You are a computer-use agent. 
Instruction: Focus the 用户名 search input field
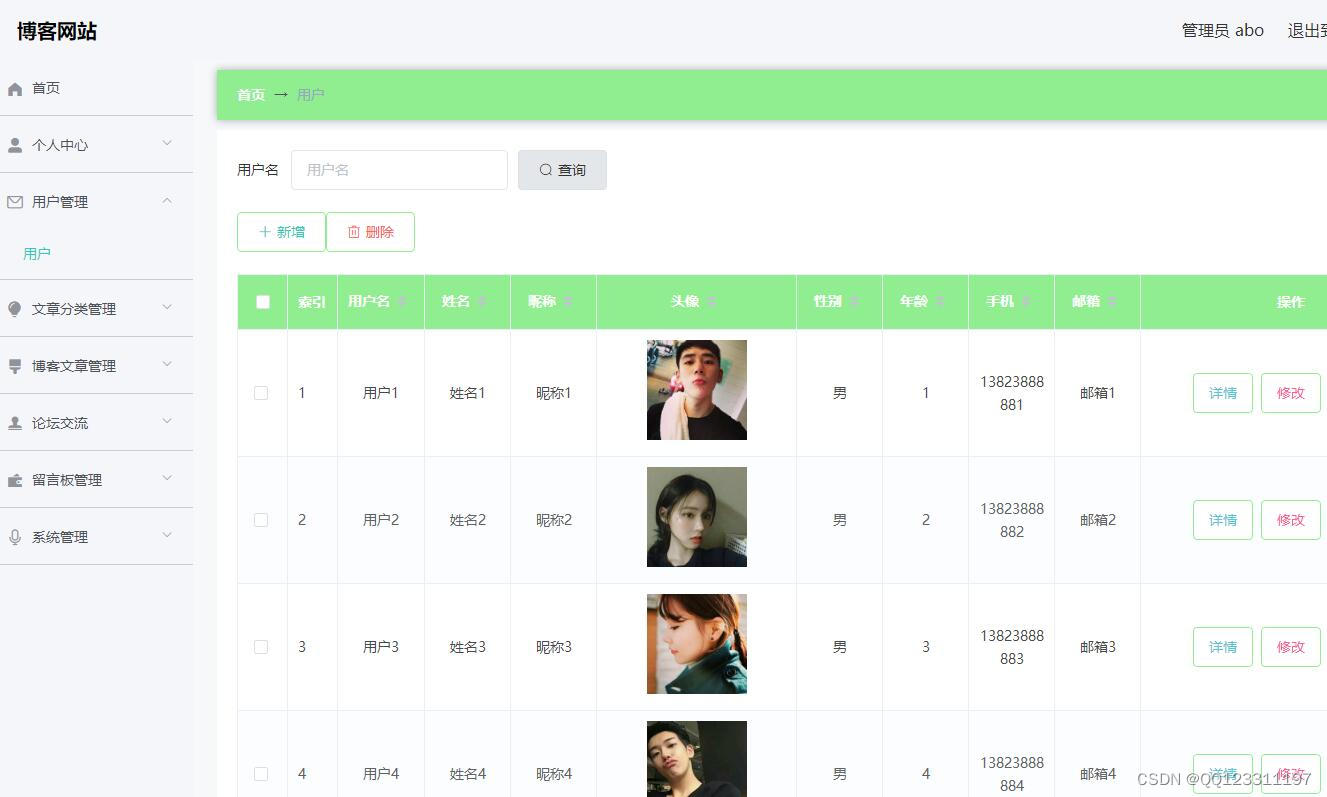pos(399,170)
